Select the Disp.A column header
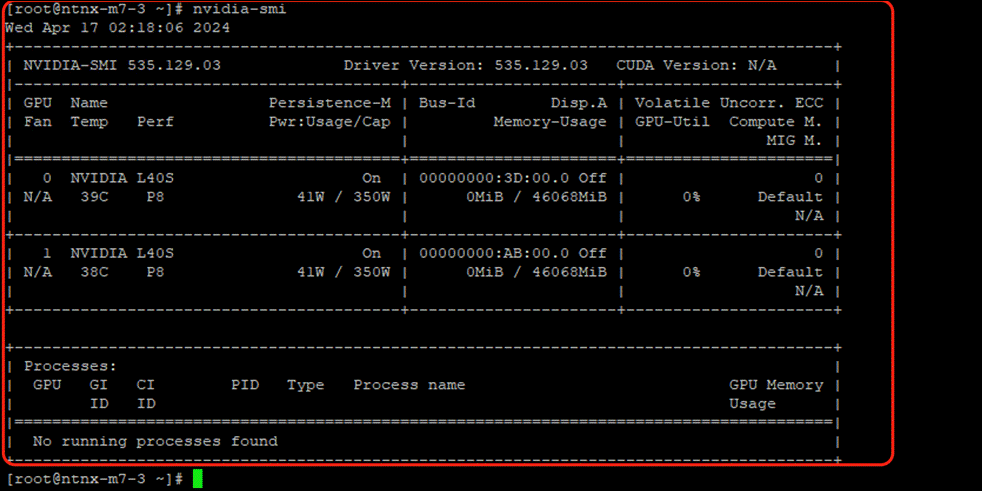This screenshot has height=491, width=982. coord(578,103)
